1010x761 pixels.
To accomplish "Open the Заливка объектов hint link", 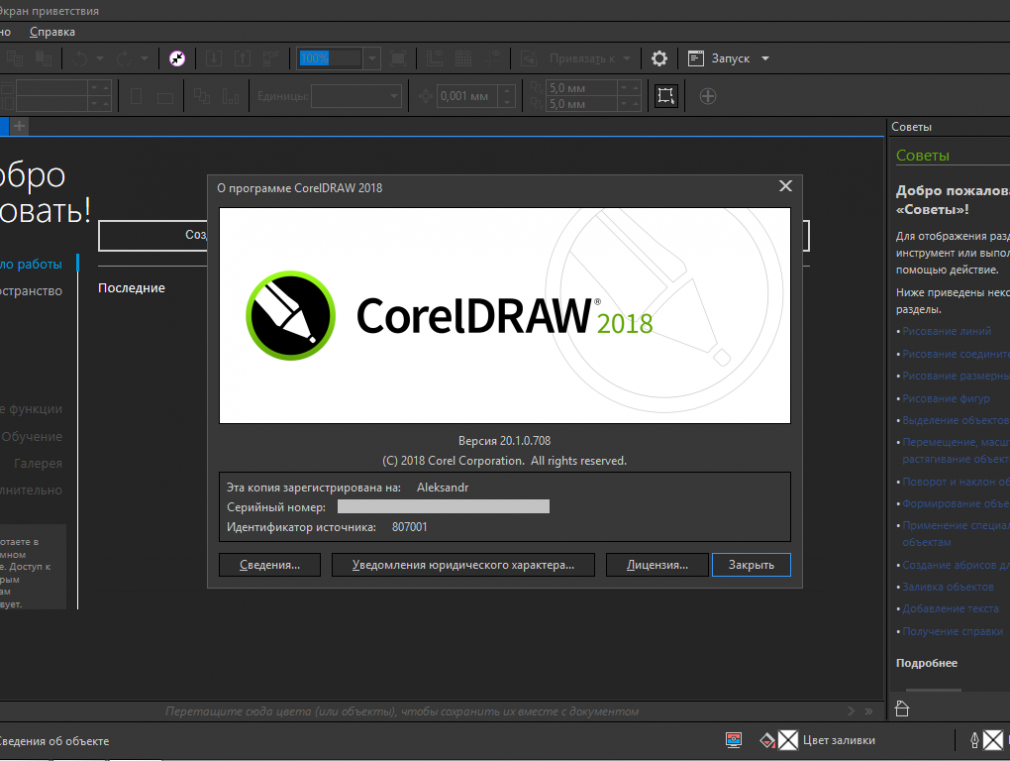I will point(948,587).
